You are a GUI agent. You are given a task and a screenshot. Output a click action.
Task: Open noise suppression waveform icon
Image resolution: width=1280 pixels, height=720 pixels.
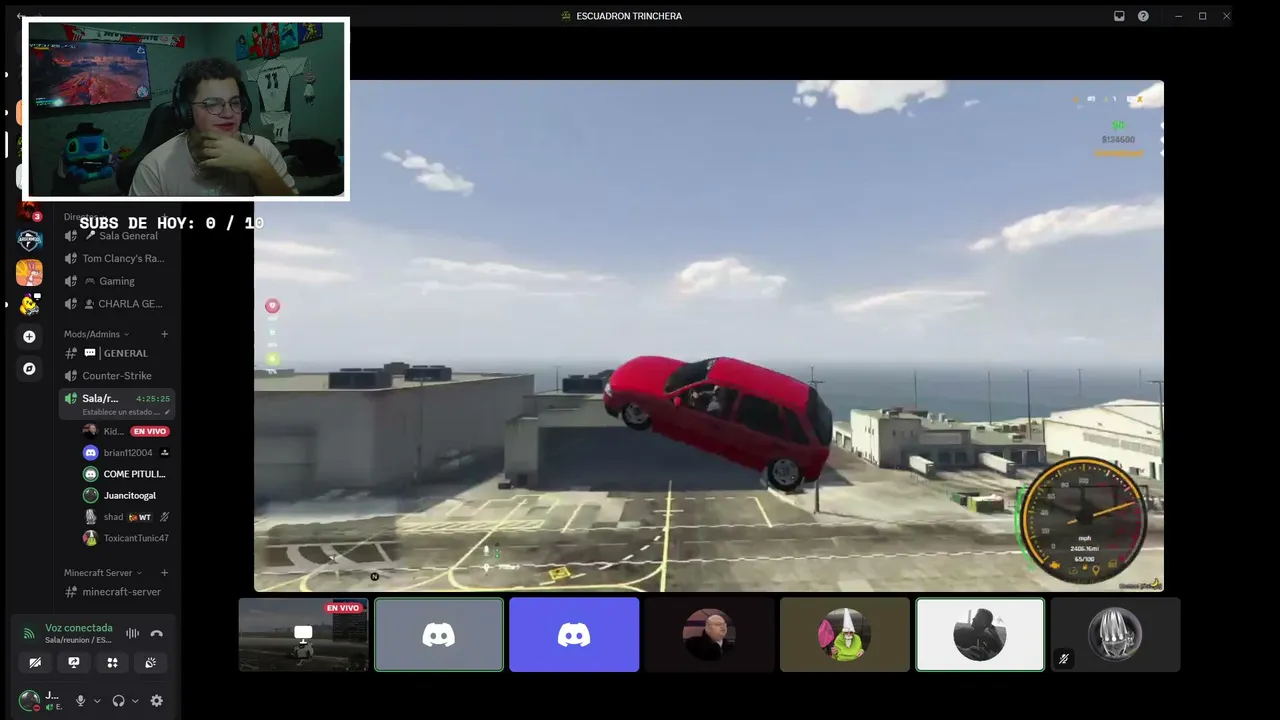point(132,634)
